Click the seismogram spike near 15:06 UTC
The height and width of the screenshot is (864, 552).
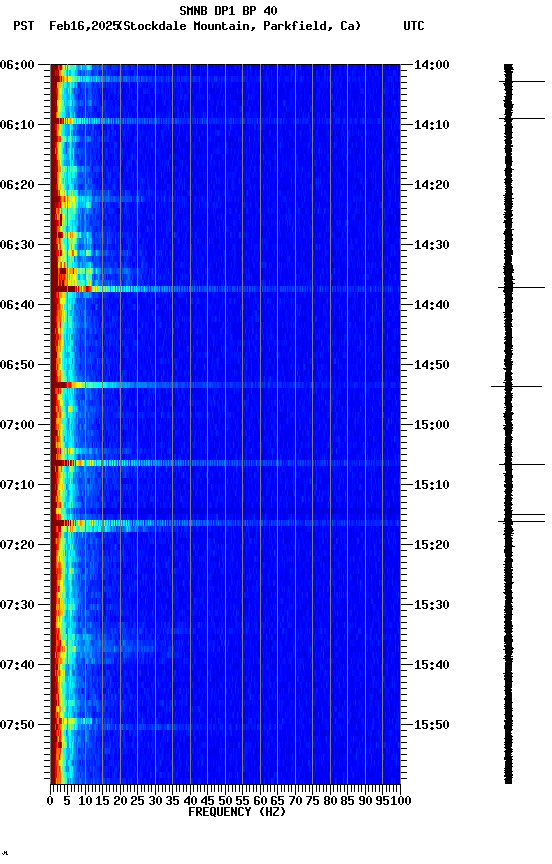[522, 465]
